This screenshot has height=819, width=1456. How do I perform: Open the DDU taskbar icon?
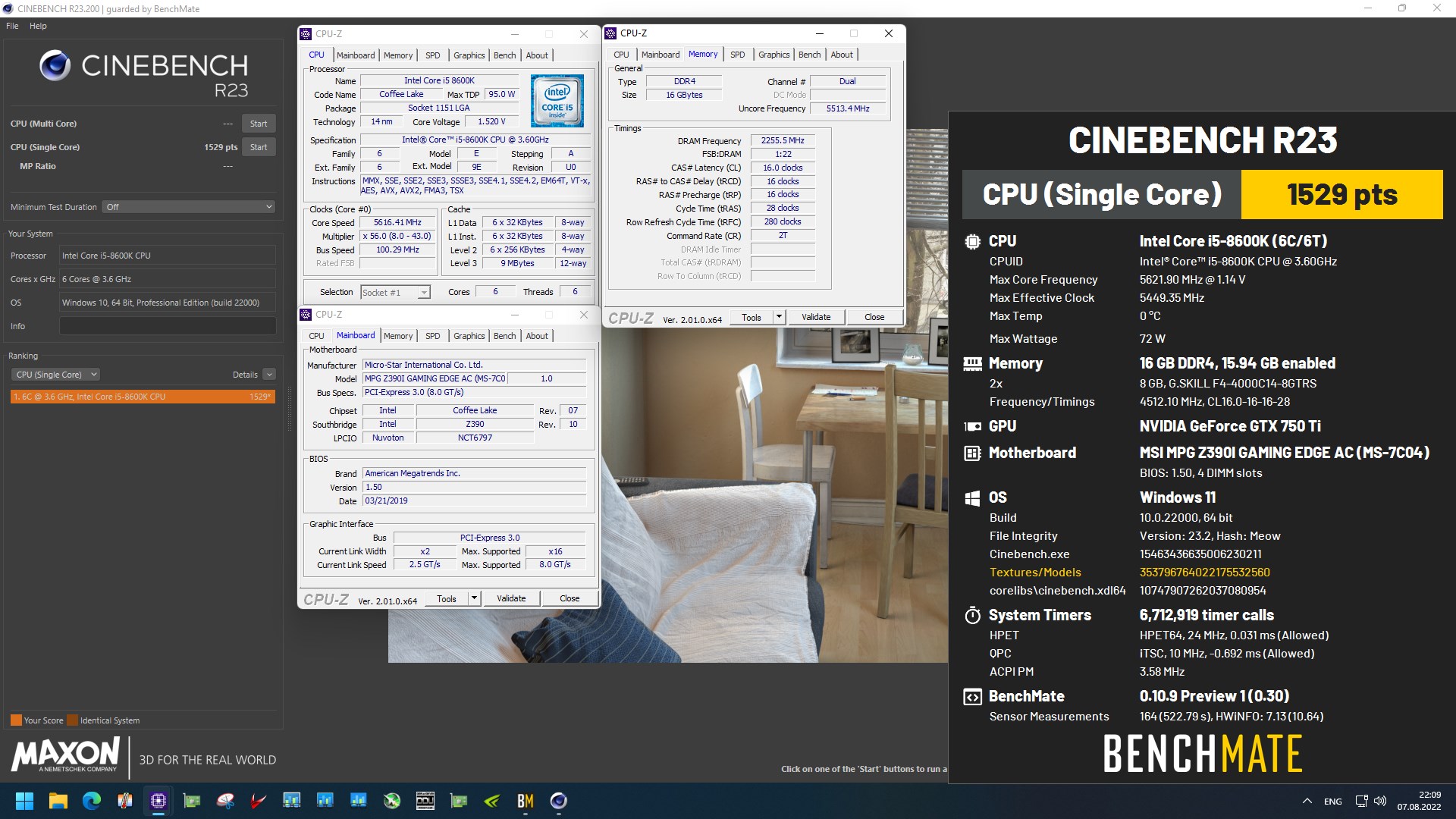[425, 801]
